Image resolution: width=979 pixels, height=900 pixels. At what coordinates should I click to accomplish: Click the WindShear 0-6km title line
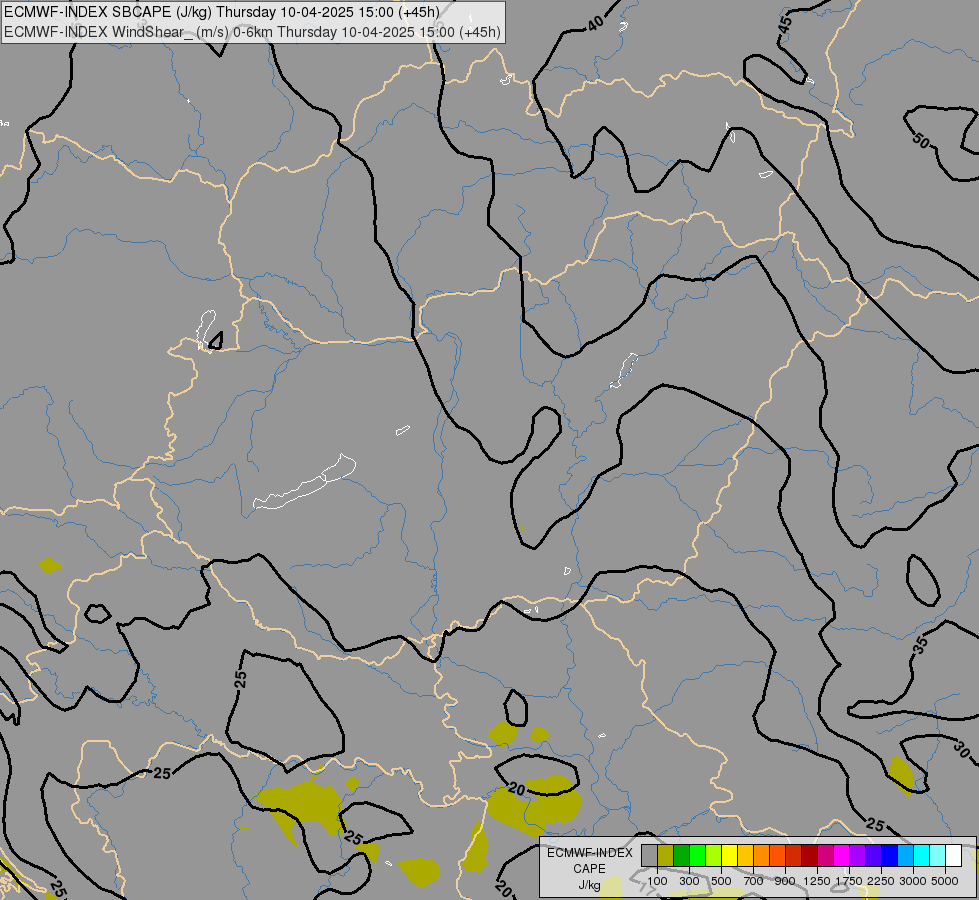(x=252, y=32)
